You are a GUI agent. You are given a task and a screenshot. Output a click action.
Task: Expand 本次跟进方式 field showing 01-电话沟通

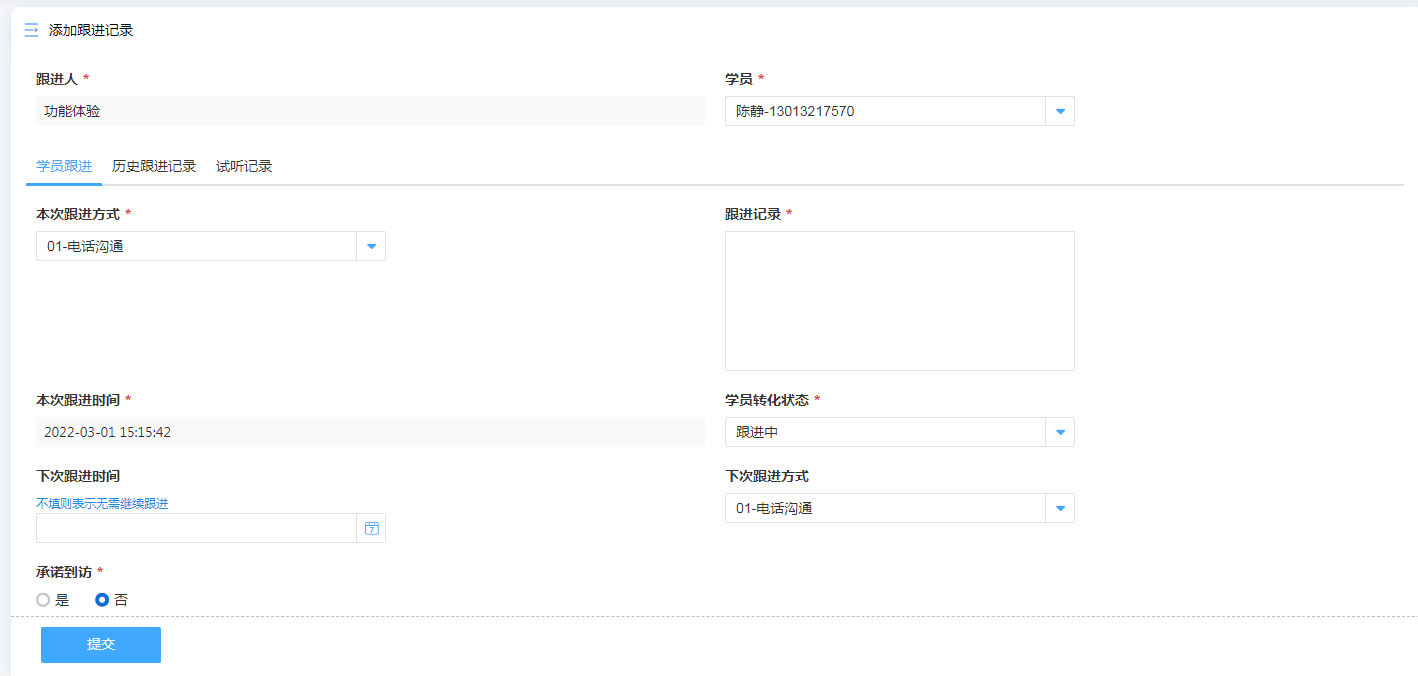coord(196,246)
